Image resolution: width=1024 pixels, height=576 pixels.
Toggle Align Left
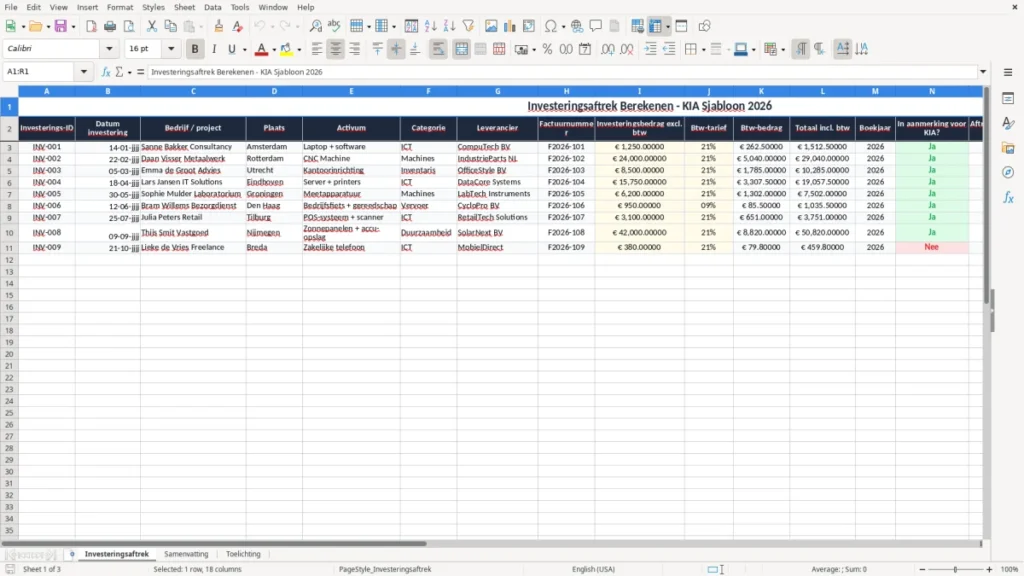317,49
